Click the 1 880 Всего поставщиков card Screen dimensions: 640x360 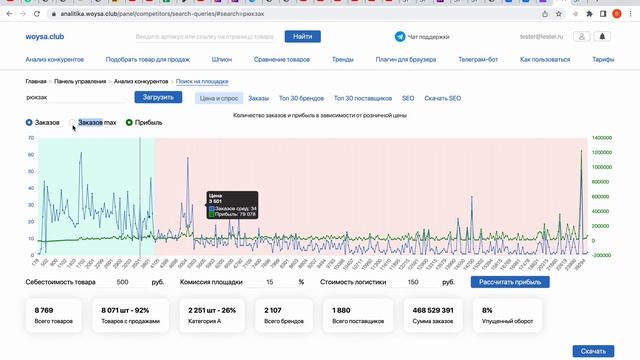[x=358, y=315]
